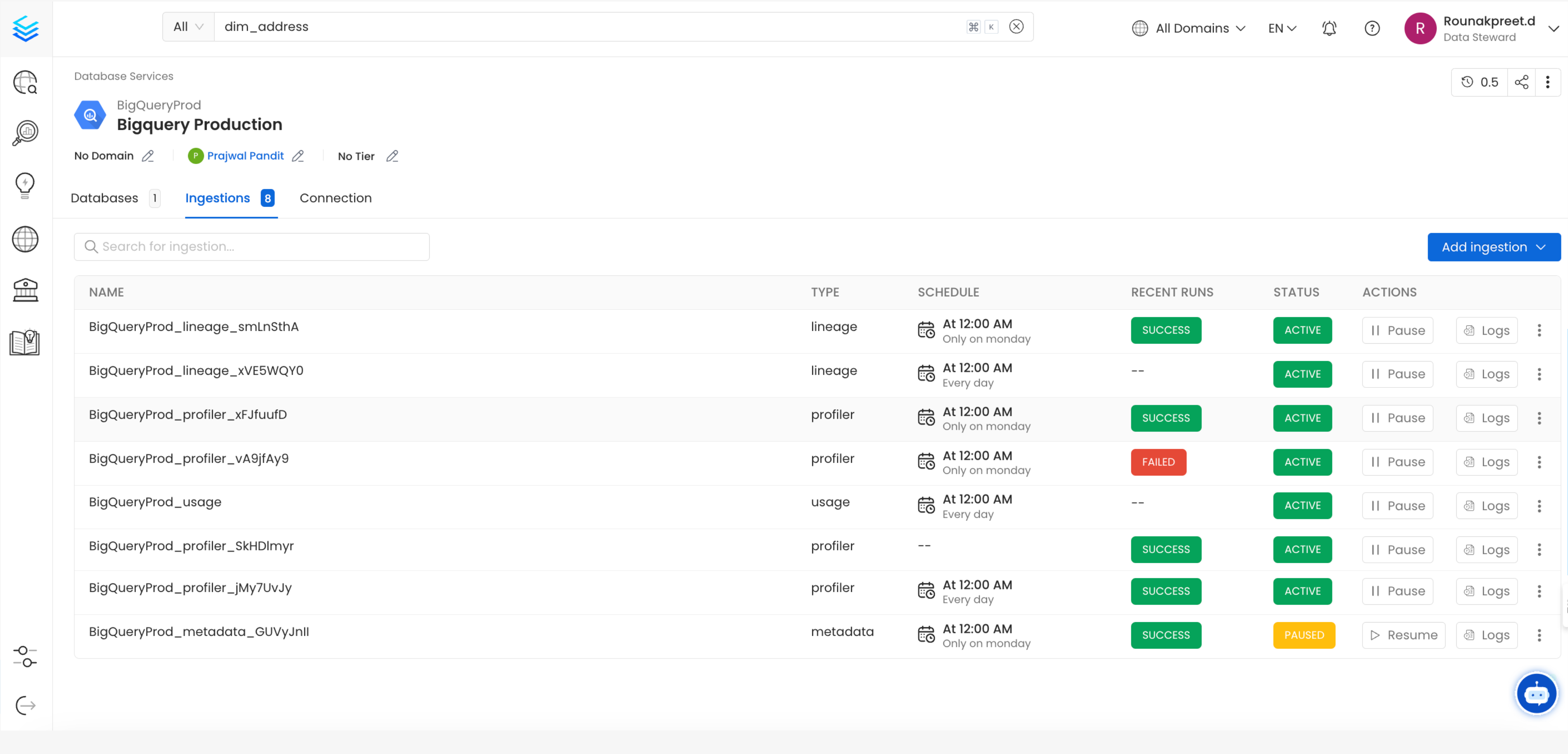The height and width of the screenshot is (754, 1568).
Task: Pause the BigQueryProd_lineage_smLnSthA ingestion
Action: pyautogui.click(x=1397, y=330)
